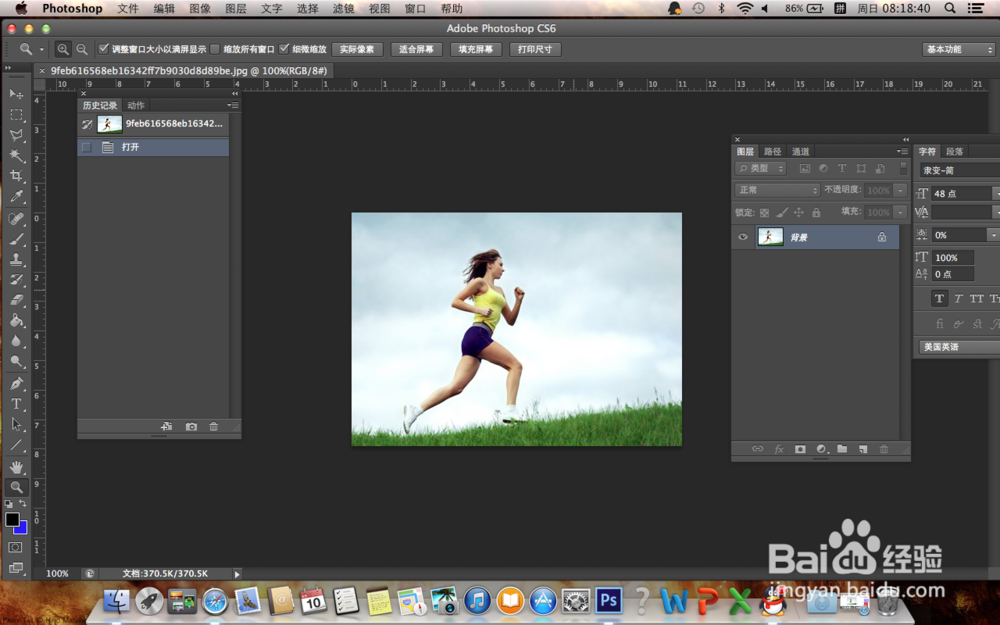Toggle Quick Mask mode
Viewport: 1000px width, 625px height.
pos(15,547)
